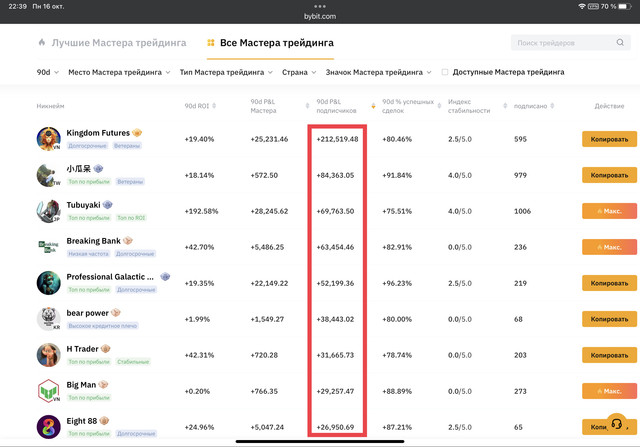Click Макс. button for Breaking Bank
This screenshot has height=447, width=640.
click(x=609, y=247)
